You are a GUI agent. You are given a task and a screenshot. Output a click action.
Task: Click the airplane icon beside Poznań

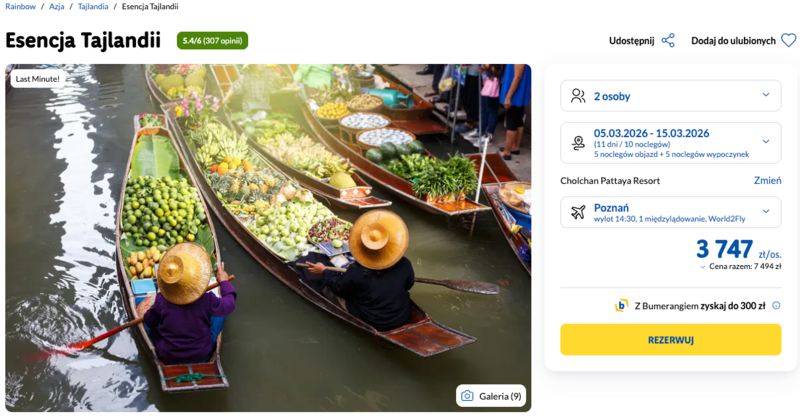(x=578, y=212)
